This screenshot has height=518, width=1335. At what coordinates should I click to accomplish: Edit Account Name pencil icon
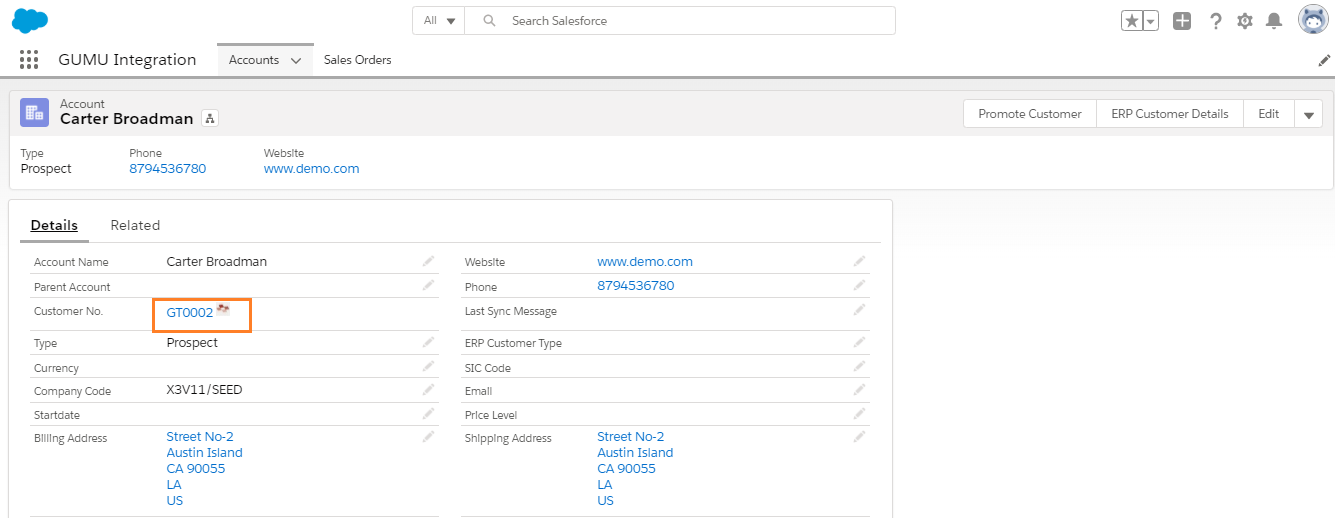(x=428, y=261)
